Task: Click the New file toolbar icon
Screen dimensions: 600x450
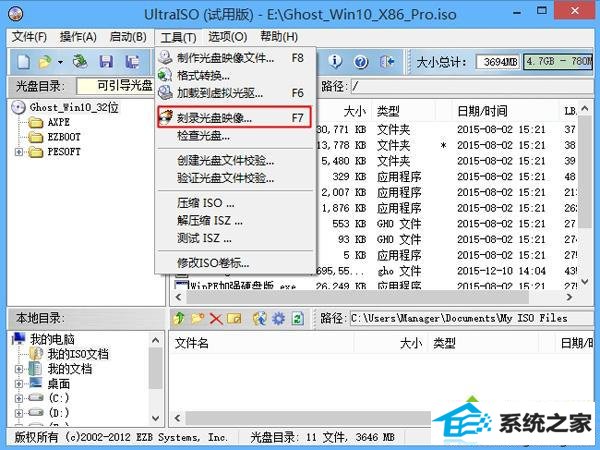Action: click(x=24, y=62)
